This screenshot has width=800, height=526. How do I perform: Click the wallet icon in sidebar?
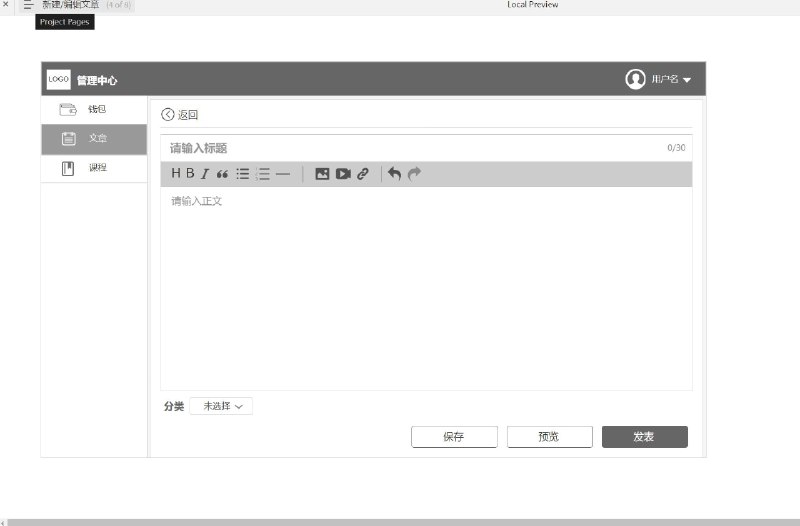(x=68, y=109)
